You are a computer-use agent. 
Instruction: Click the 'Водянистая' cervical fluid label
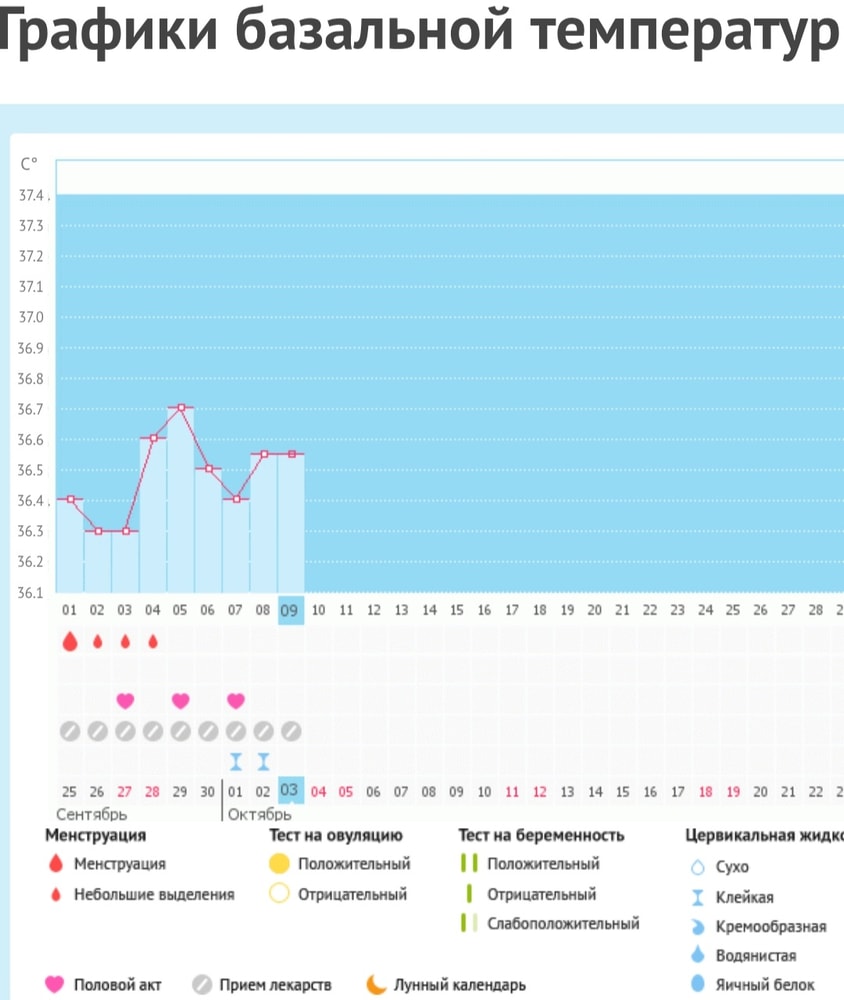756,956
